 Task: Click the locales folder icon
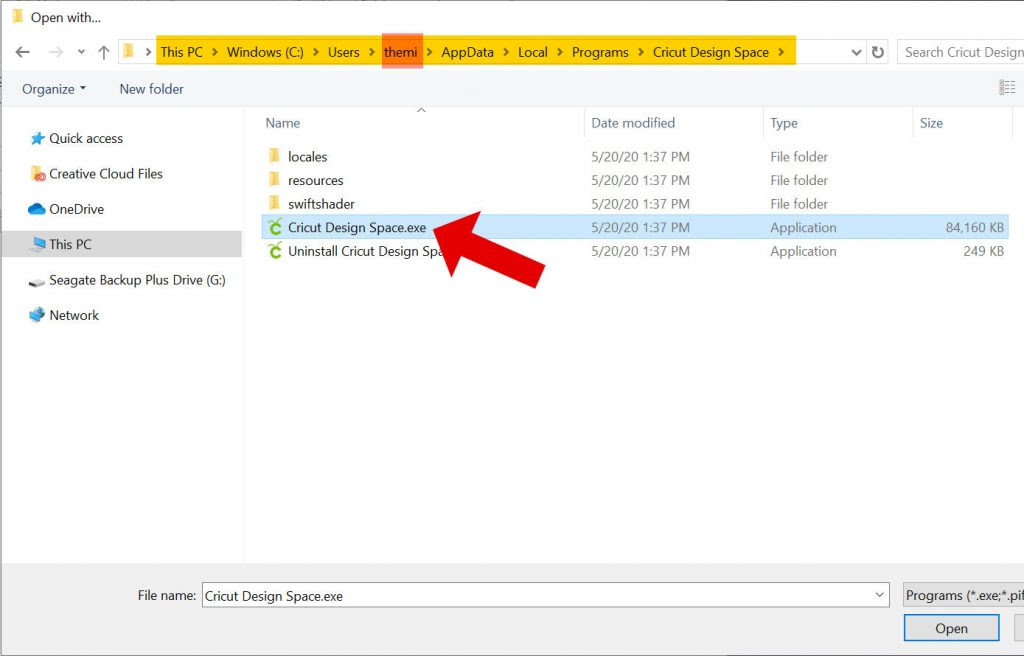click(x=274, y=156)
